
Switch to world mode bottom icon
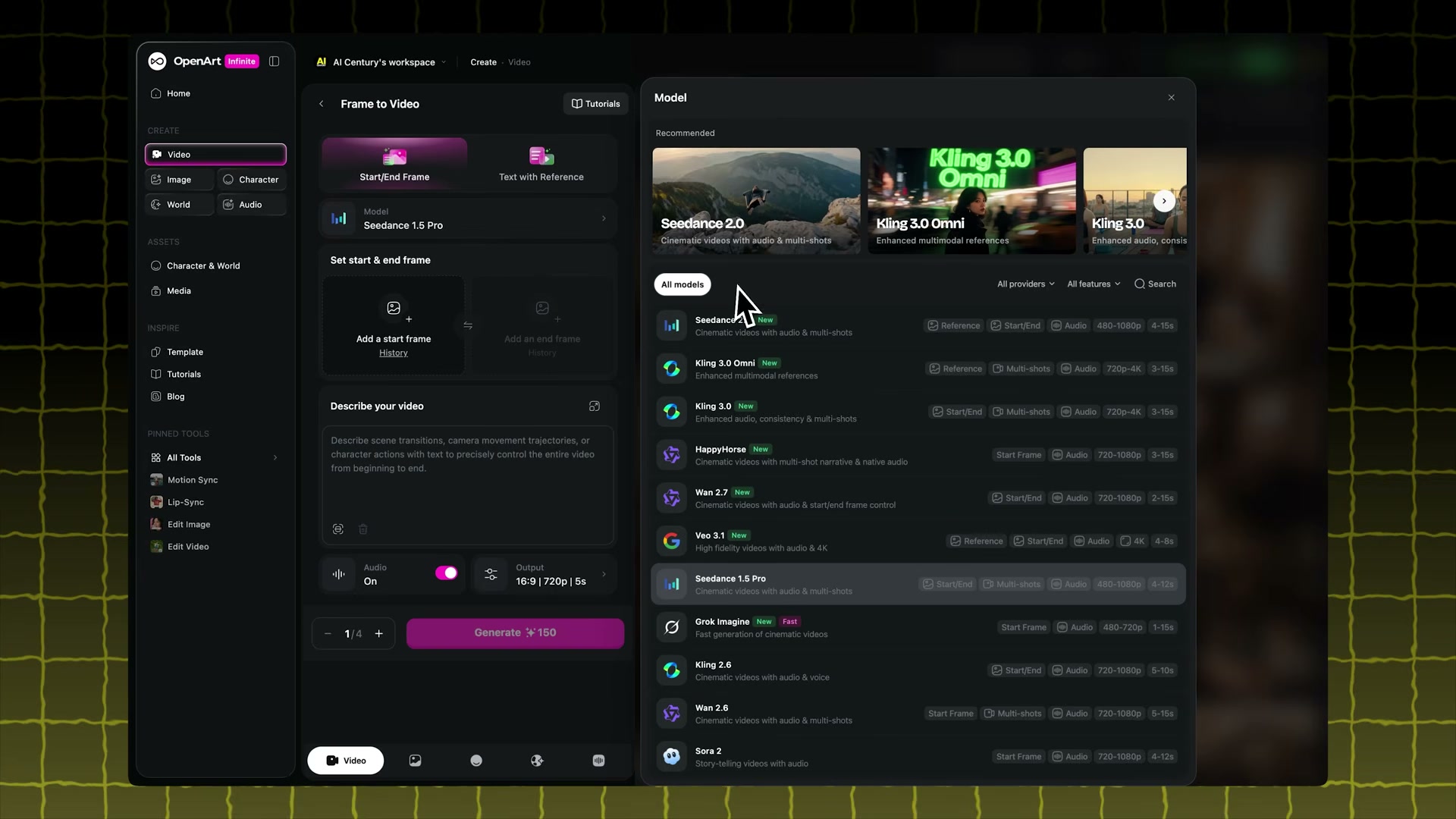(x=537, y=761)
